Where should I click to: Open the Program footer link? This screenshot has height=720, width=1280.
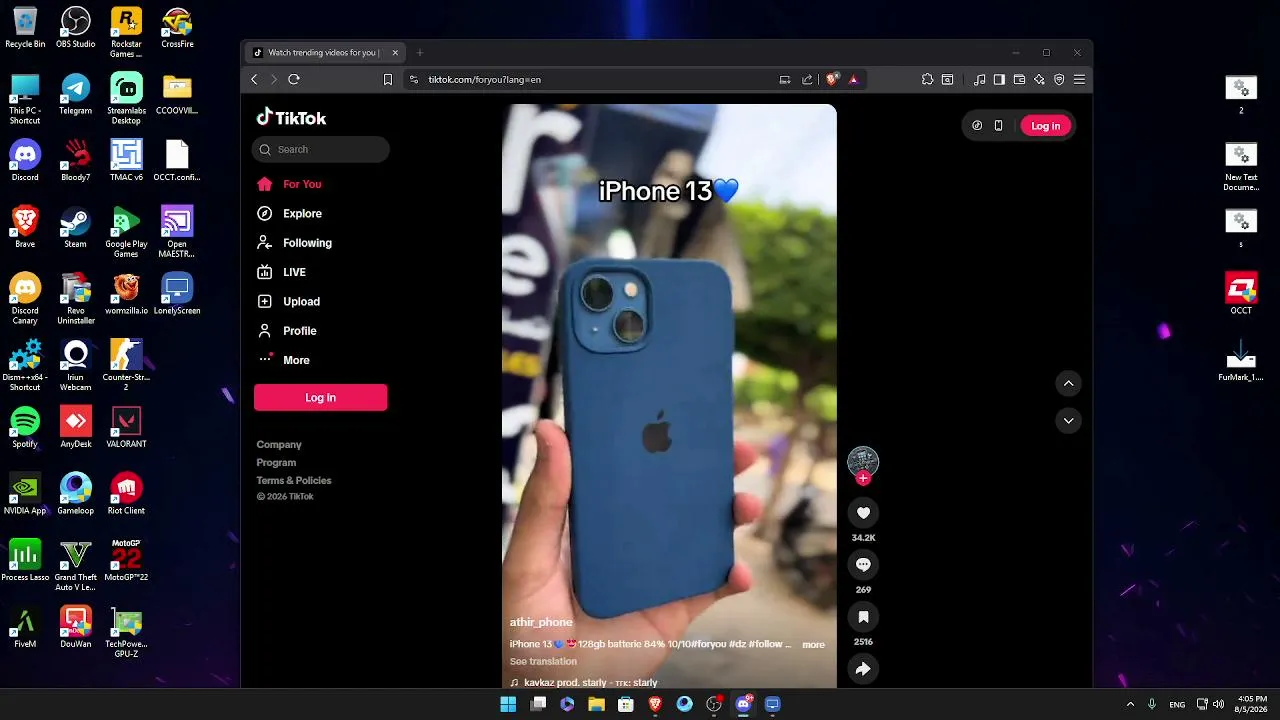coord(276,463)
